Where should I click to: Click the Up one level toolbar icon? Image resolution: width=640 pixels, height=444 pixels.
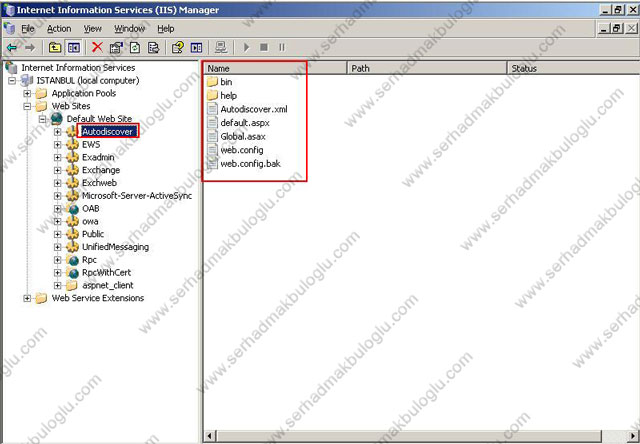(55, 48)
